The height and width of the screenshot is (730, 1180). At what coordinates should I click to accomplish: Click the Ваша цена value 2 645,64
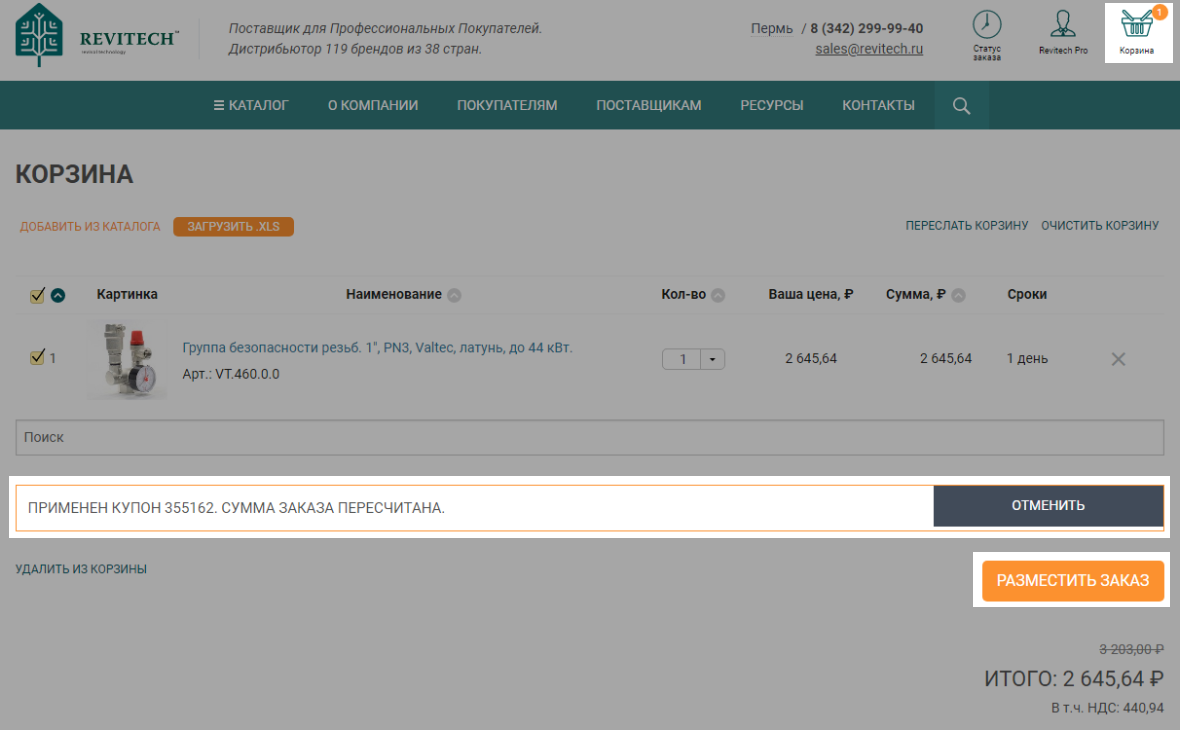point(811,359)
